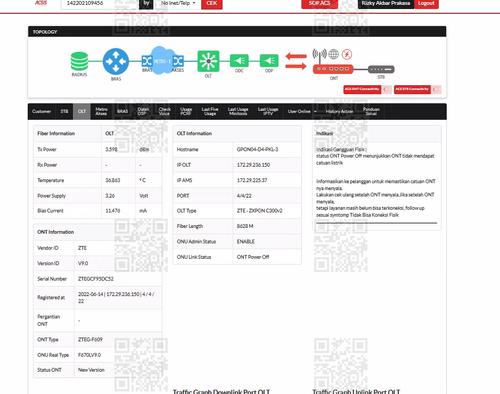
Task: Open Last Usage IPTV tab
Action: (268, 111)
